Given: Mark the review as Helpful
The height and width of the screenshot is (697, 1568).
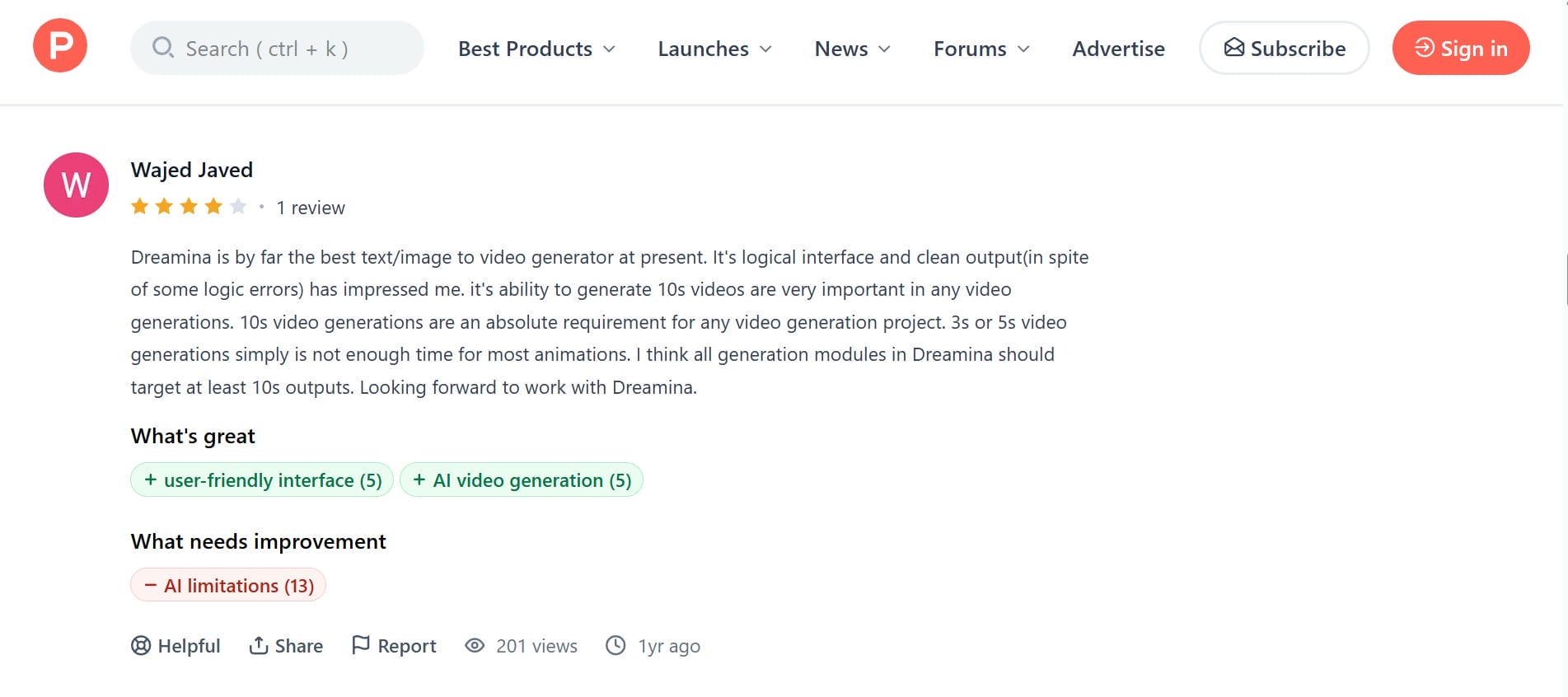Looking at the screenshot, I should (176, 646).
